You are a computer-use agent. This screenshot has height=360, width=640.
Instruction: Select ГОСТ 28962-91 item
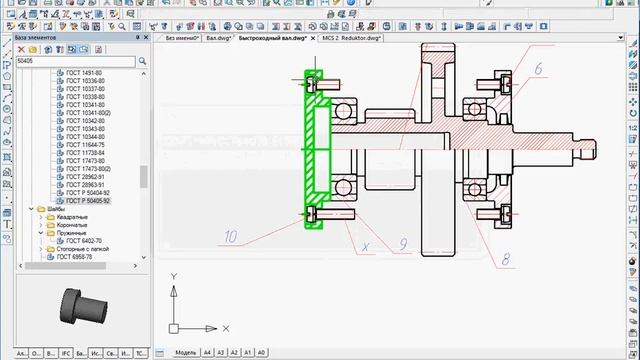click(x=85, y=177)
